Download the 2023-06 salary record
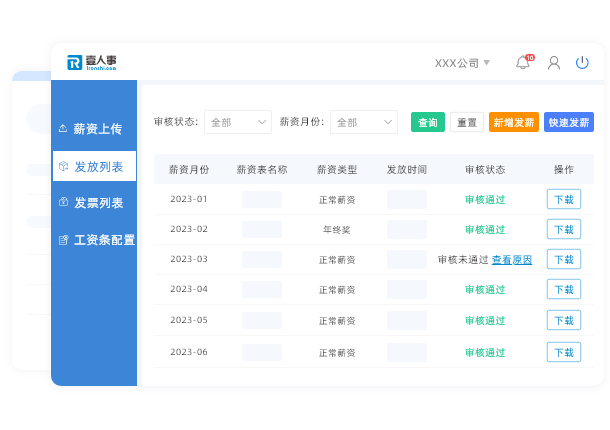This screenshot has height=430, width=610. (x=564, y=352)
